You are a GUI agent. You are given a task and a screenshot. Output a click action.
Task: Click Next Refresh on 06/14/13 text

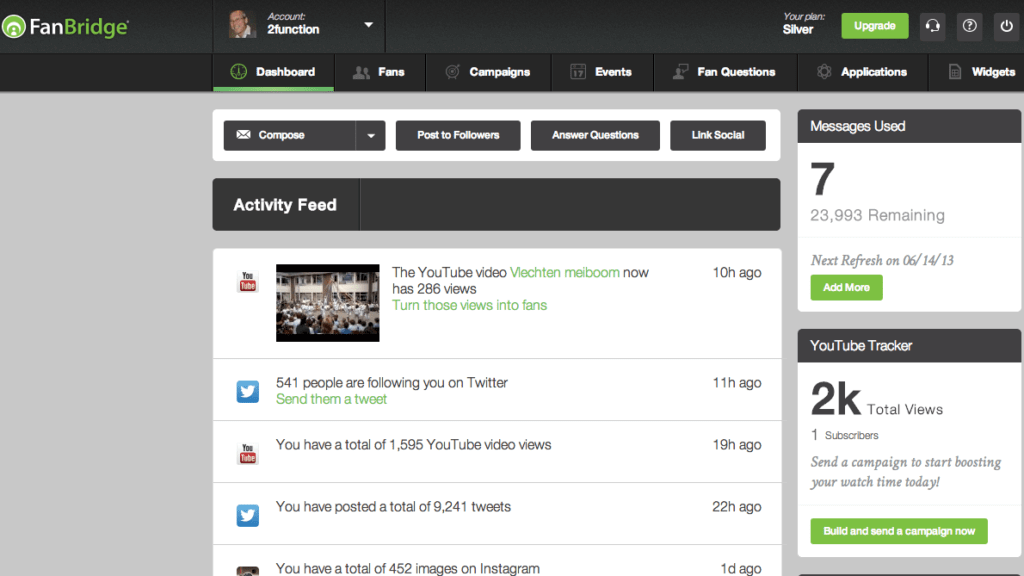[882, 260]
